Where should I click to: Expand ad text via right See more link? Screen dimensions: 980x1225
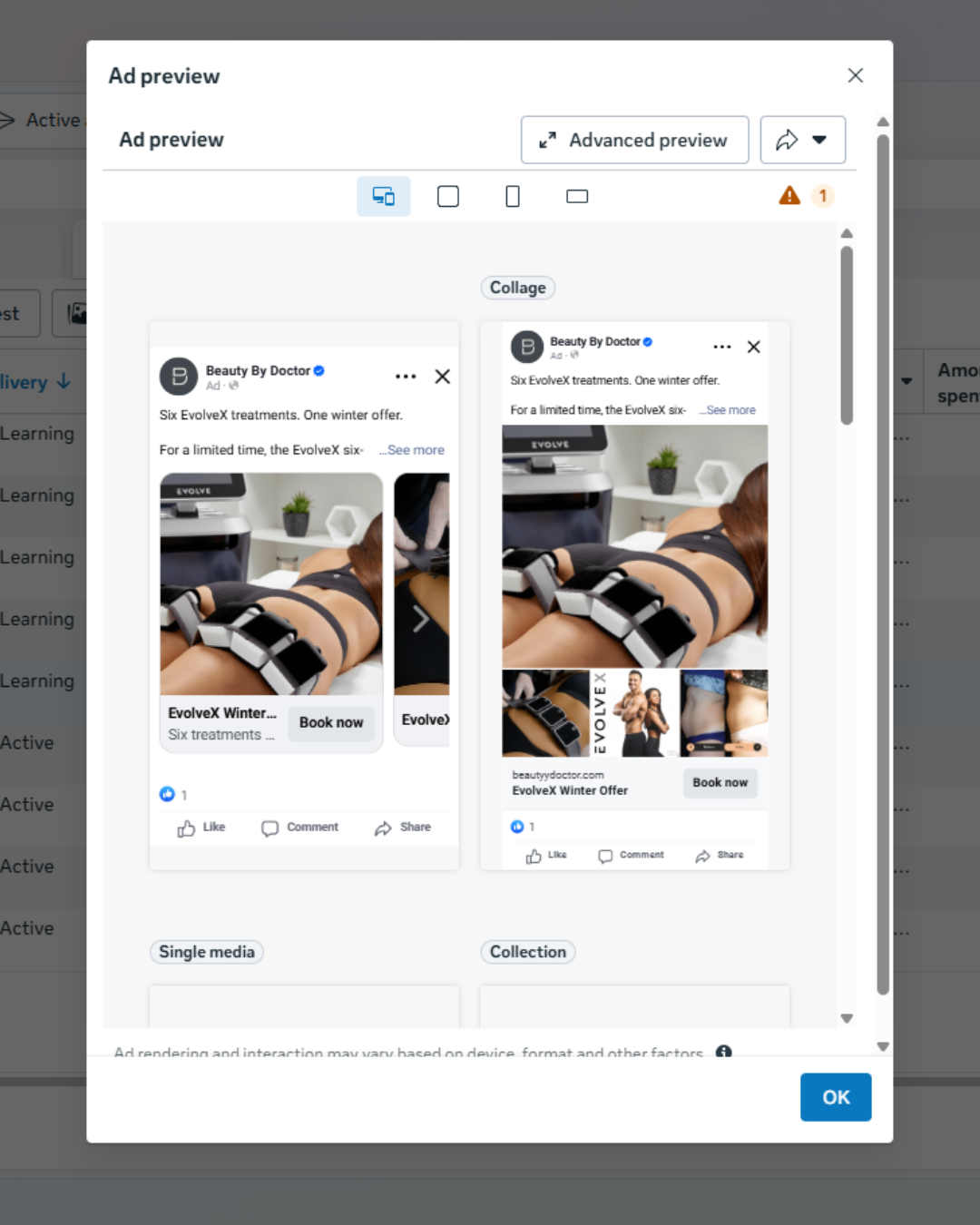point(730,410)
